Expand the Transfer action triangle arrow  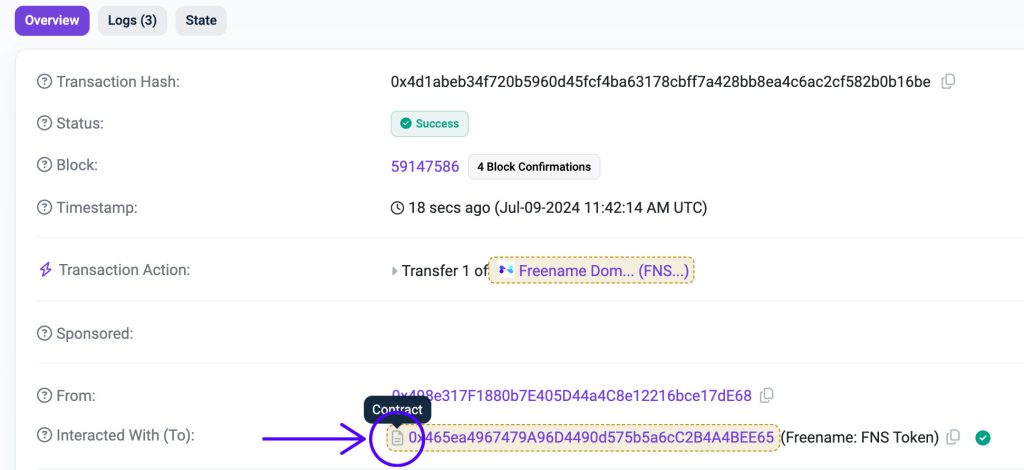tap(394, 271)
